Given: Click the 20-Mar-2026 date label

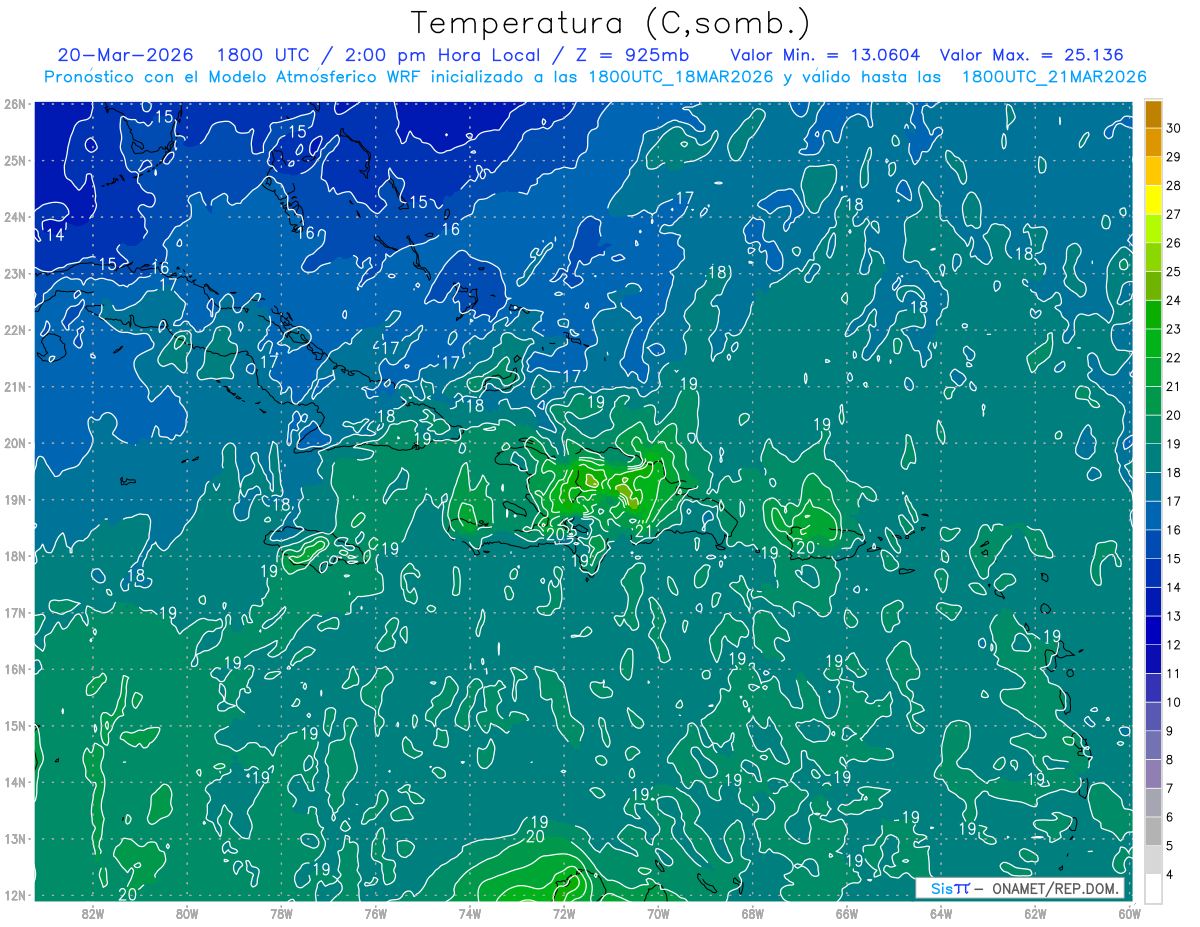Looking at the screenshot, I should 125,55.
